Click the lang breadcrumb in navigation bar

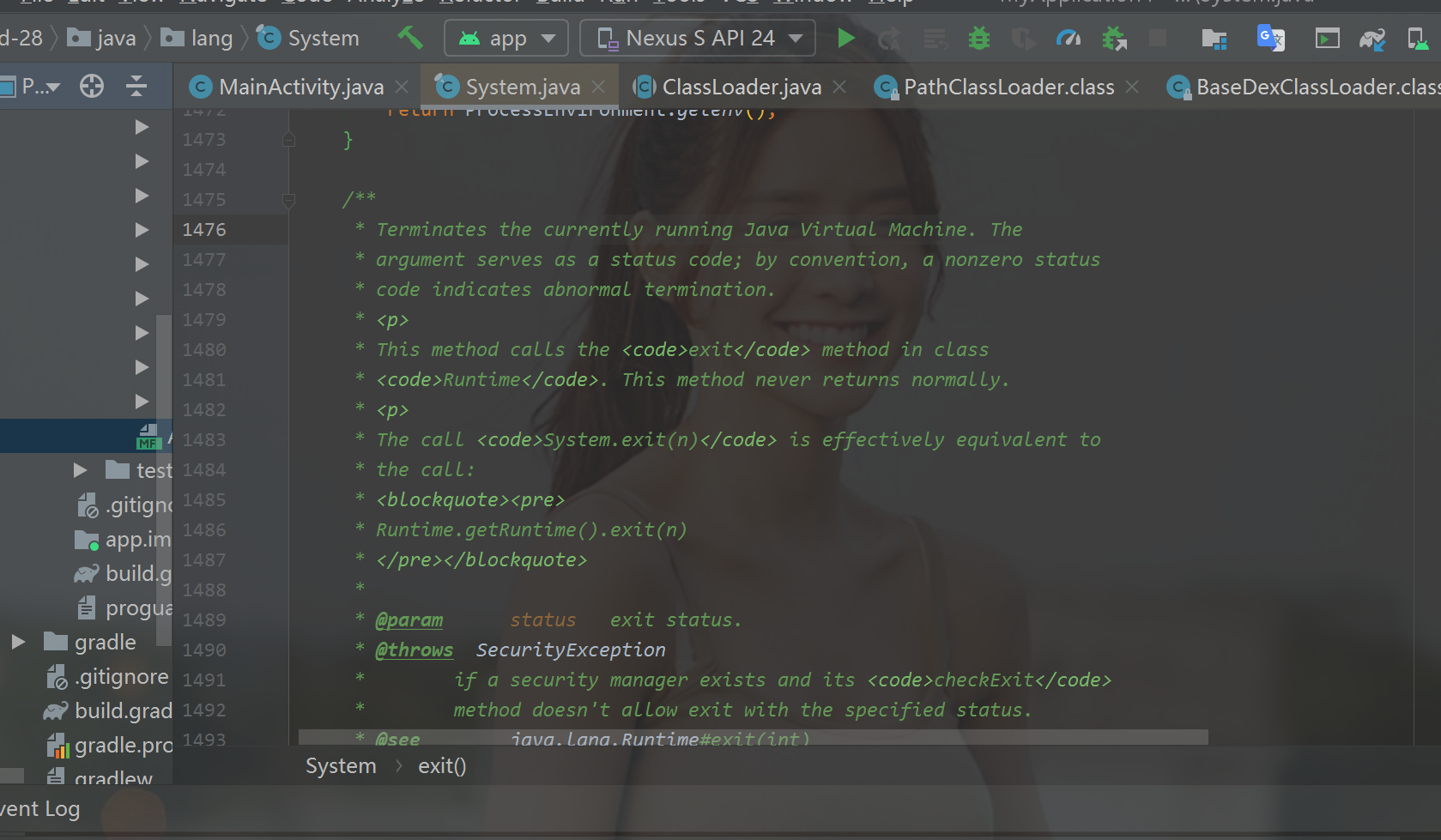tap(197, 38)
